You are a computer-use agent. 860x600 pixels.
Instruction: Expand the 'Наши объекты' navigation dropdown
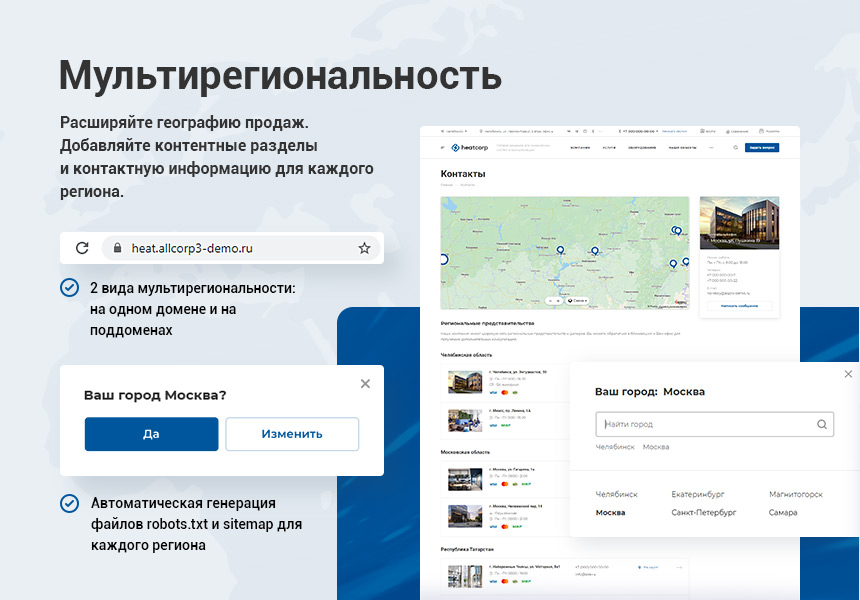pos(682,146)
